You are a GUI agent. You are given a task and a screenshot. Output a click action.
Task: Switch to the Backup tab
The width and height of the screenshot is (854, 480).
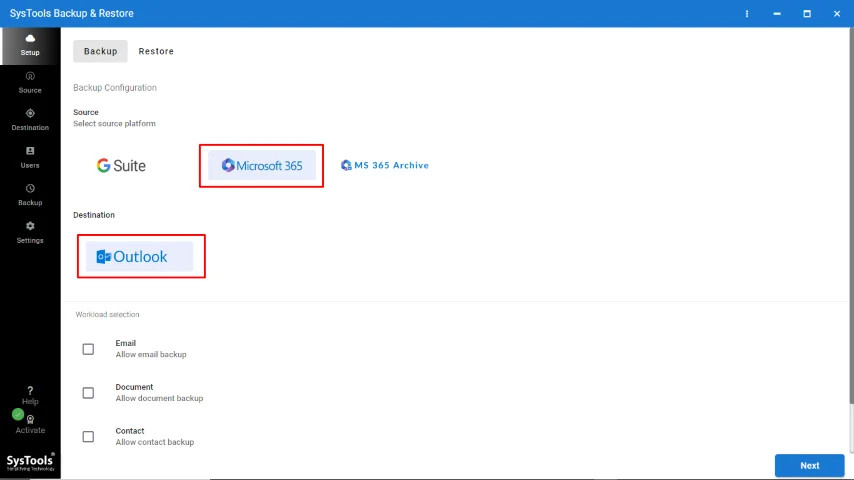click(100, 51)
